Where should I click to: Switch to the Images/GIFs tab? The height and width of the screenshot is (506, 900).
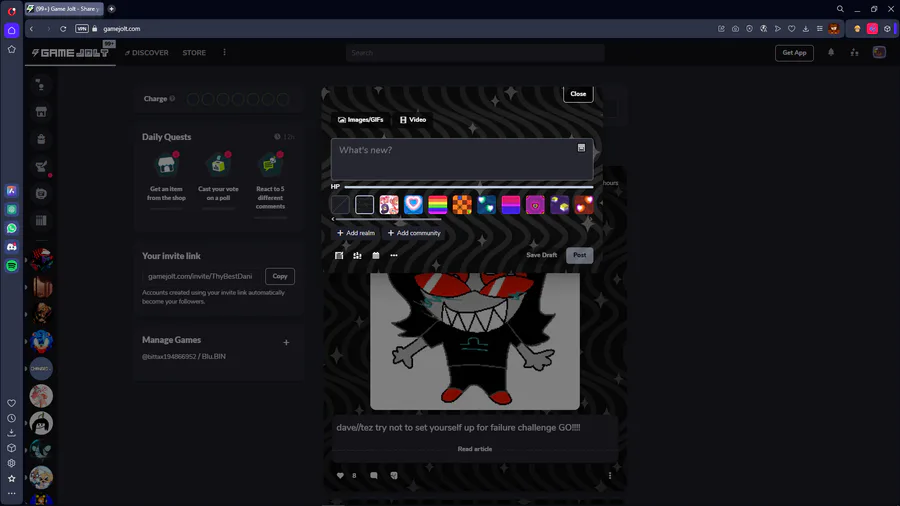point(360,120)
